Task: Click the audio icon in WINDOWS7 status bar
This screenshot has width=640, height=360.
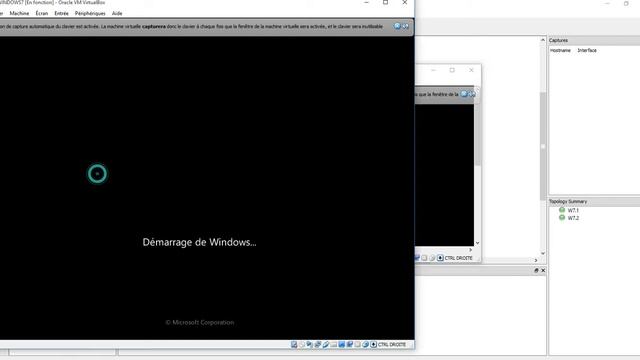Action: click(309, 344)
